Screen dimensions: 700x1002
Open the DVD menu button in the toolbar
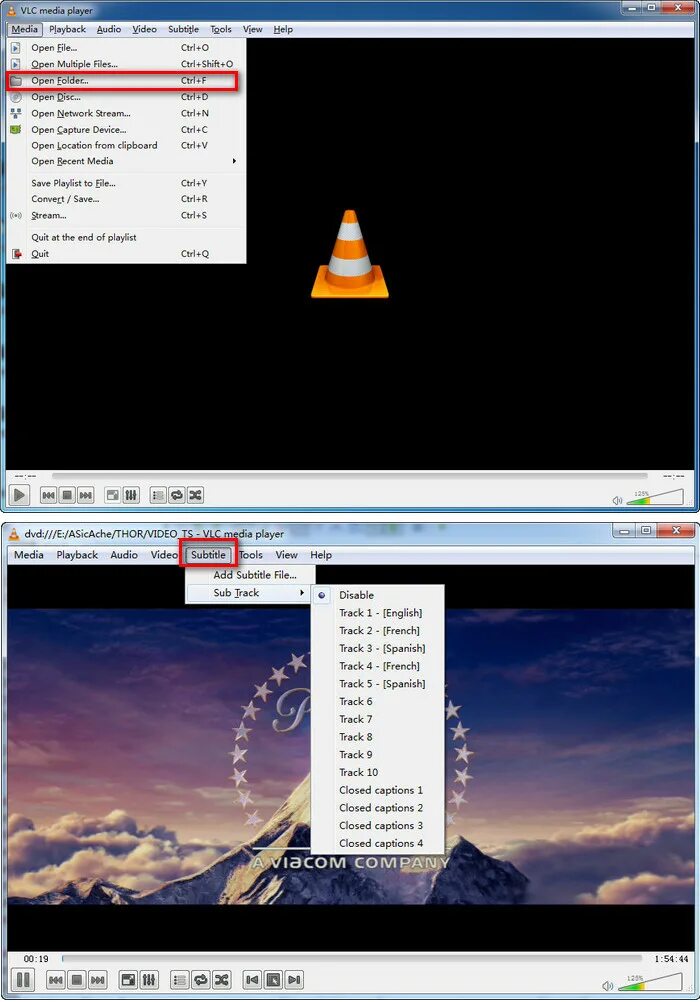pos(273,980)
